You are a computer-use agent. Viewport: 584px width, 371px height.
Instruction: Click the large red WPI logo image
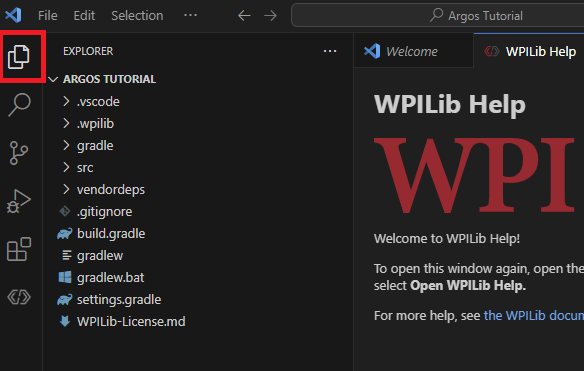coord(474,175)
